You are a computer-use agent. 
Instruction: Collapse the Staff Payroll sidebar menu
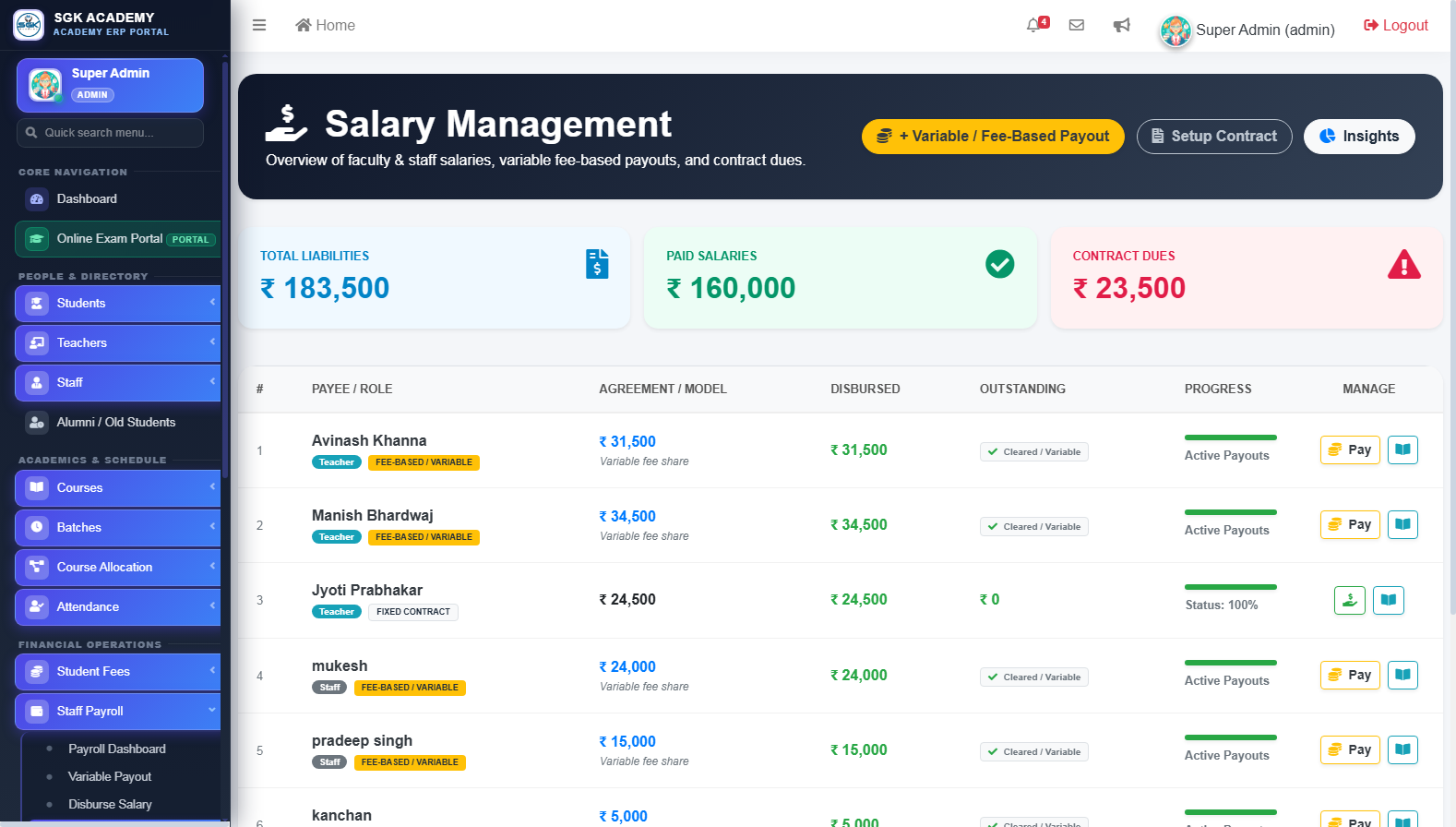(x=118, y=711)
